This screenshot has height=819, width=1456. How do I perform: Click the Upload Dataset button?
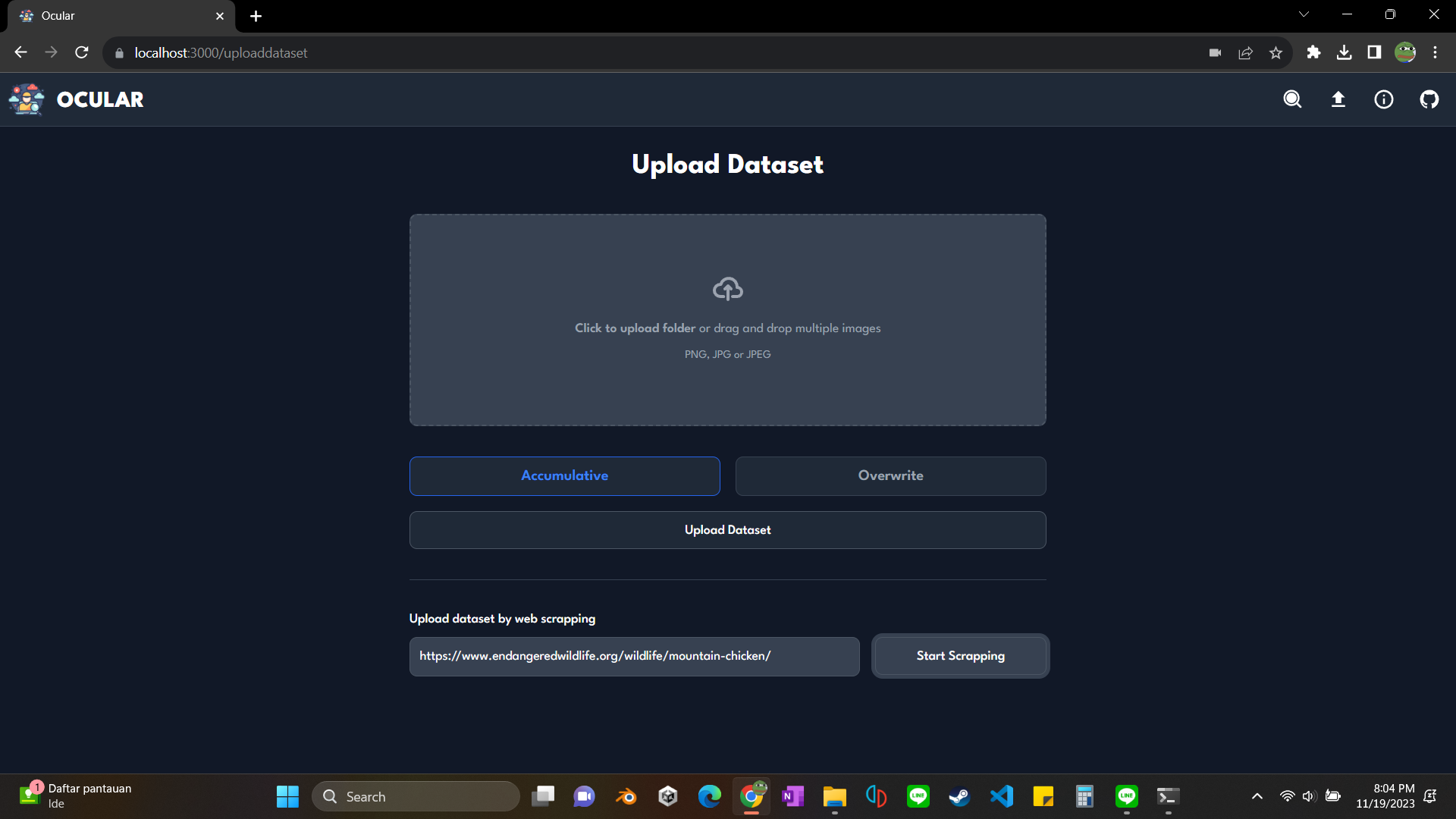coord(727,530)
